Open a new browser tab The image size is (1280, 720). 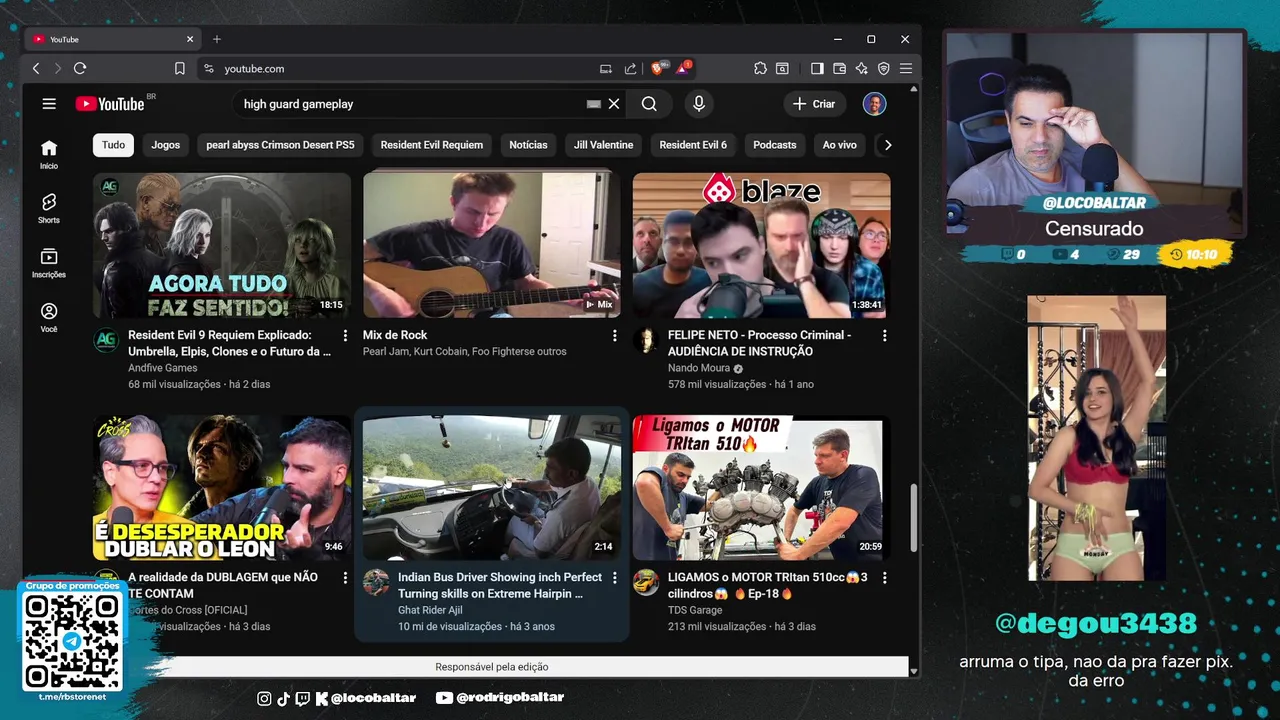tap(217, 39)
